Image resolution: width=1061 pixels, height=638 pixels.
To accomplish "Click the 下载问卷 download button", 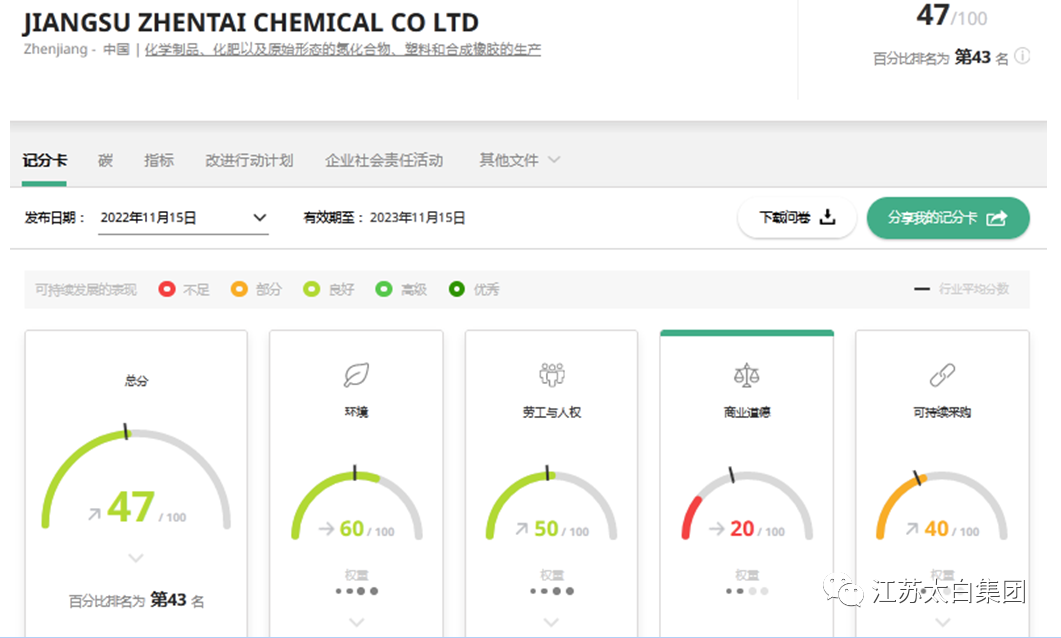I will coord(796,218).
